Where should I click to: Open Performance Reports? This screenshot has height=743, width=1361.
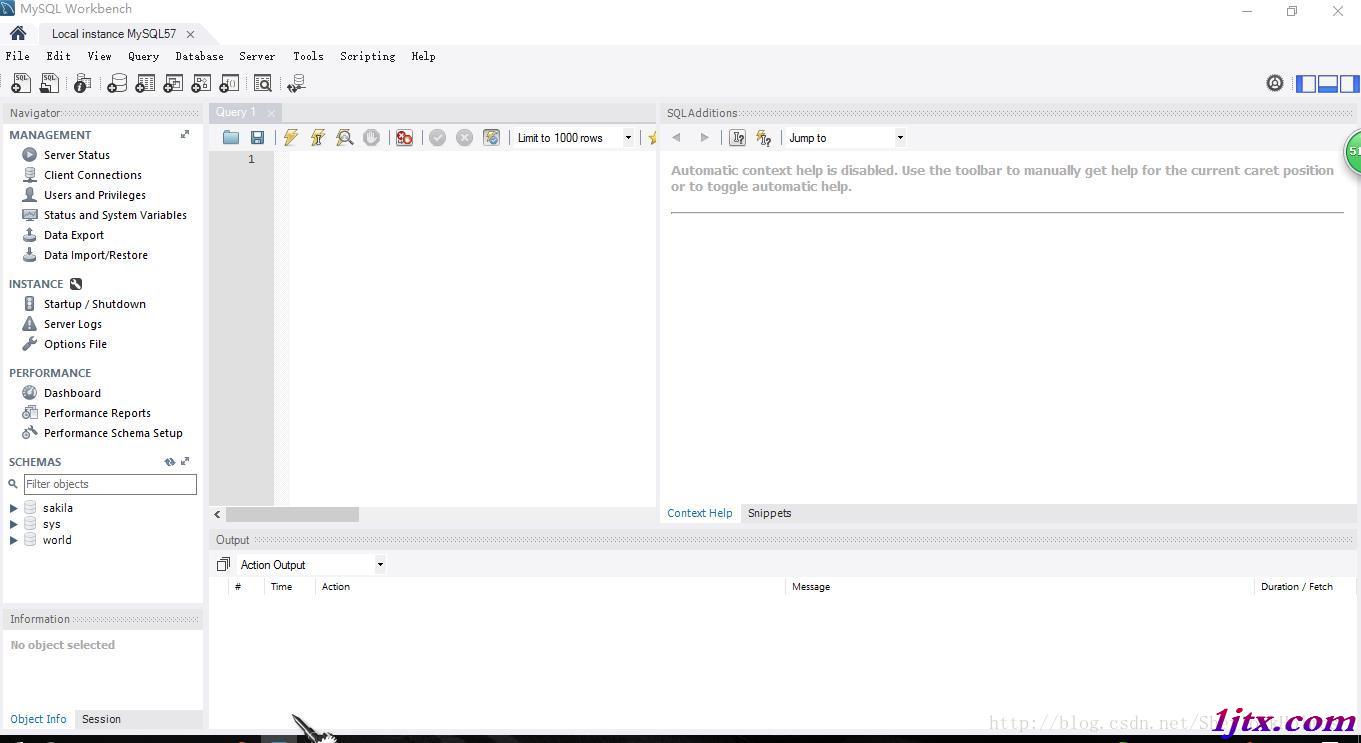coord(97,413)
